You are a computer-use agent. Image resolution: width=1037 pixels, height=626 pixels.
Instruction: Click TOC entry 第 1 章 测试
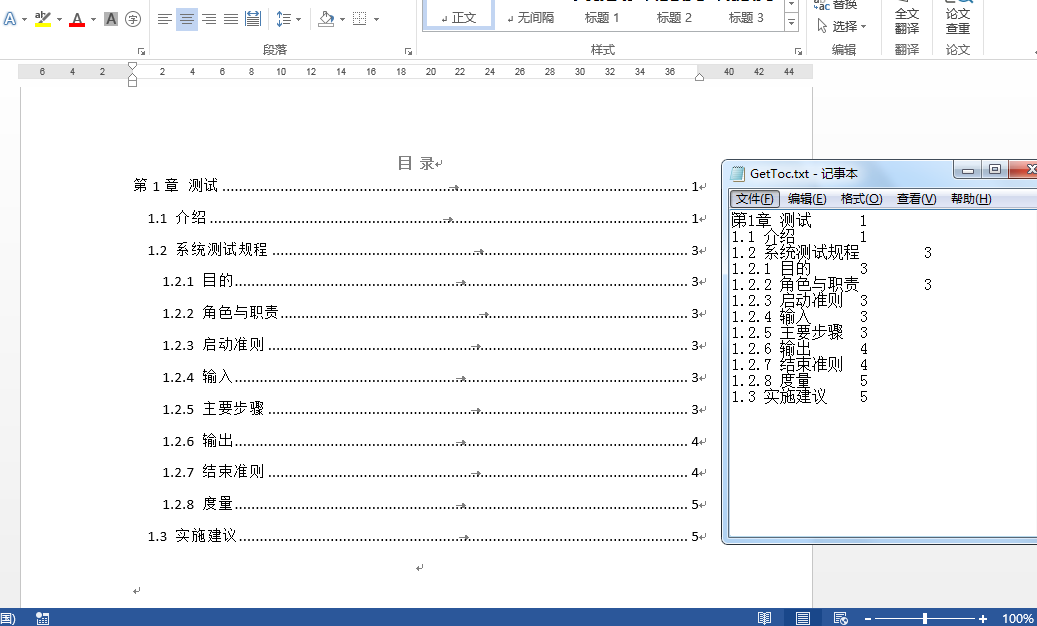420,186
